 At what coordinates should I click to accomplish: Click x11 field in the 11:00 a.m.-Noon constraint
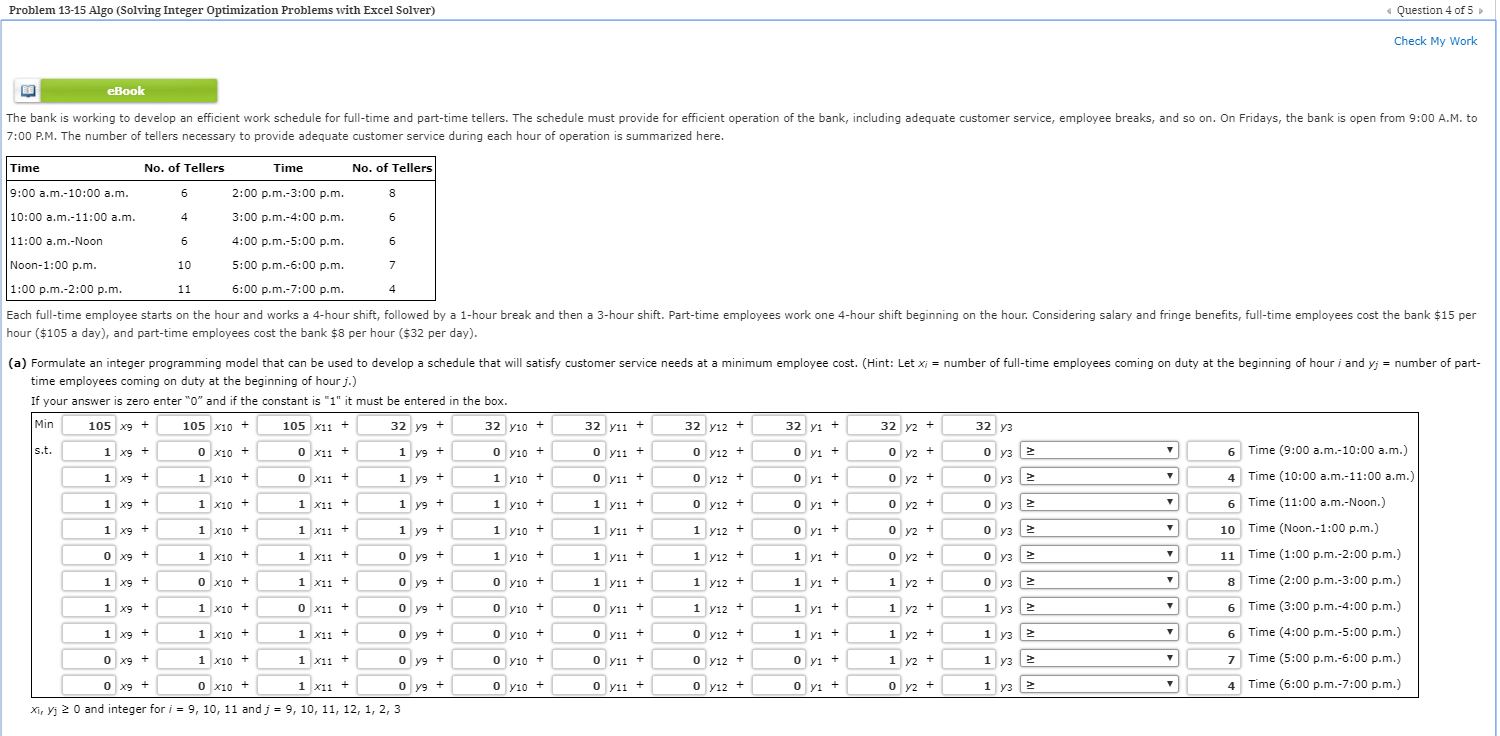pyautogui.click(x=284, y=503)
